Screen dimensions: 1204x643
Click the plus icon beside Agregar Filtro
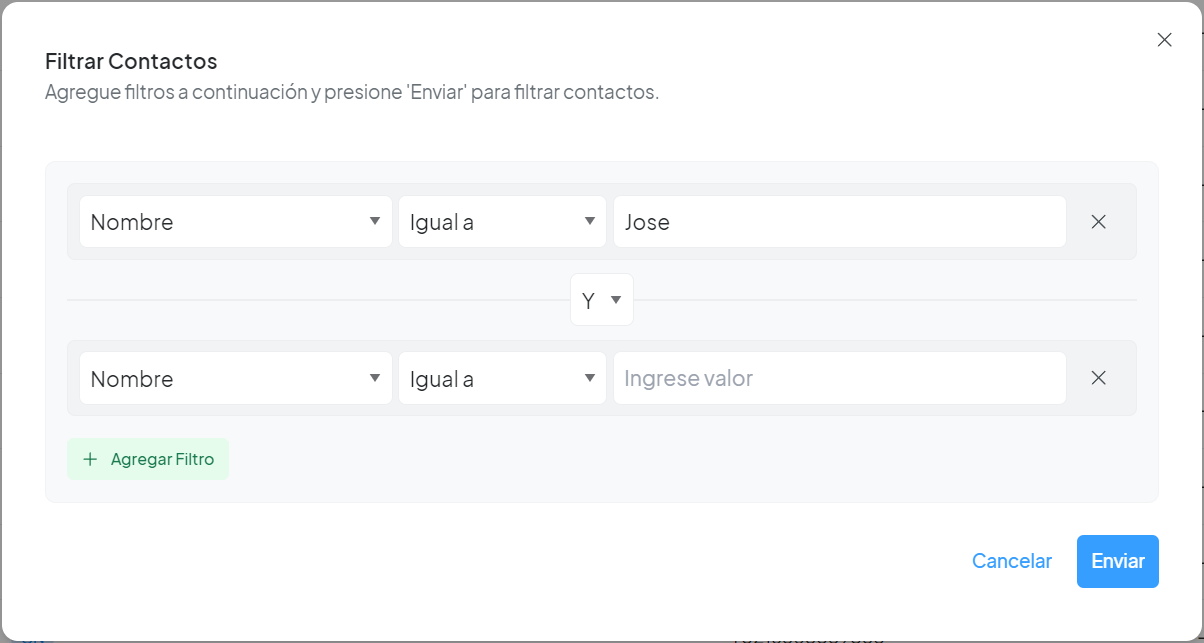pyautogui.click(x=91, y=460)
